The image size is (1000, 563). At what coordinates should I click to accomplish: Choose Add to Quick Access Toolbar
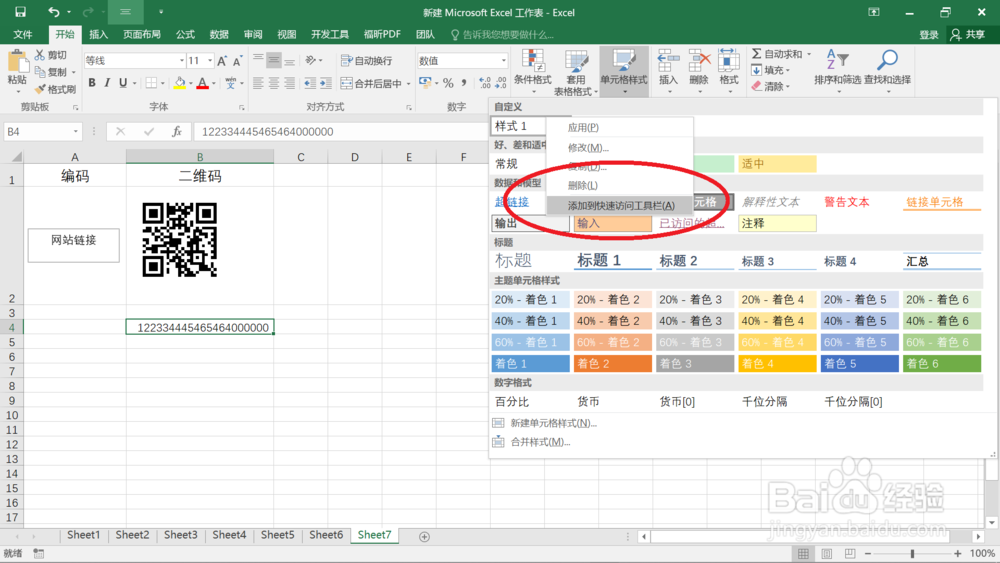tap(619, 205)
